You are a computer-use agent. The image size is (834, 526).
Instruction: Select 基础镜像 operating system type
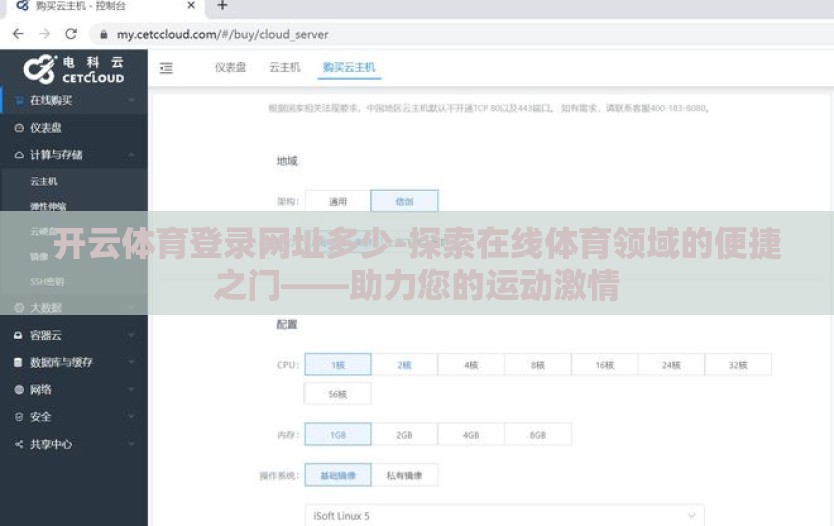coord(338,475)
